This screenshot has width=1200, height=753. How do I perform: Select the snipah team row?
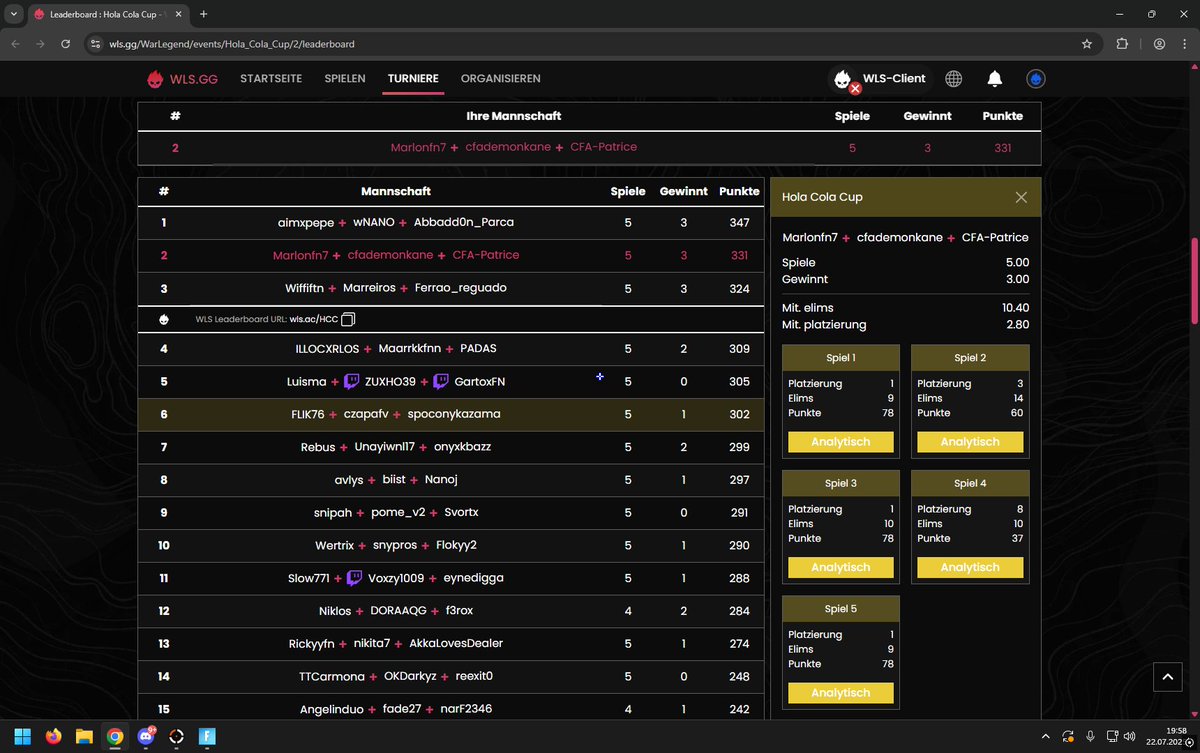(x=451, y=512)
